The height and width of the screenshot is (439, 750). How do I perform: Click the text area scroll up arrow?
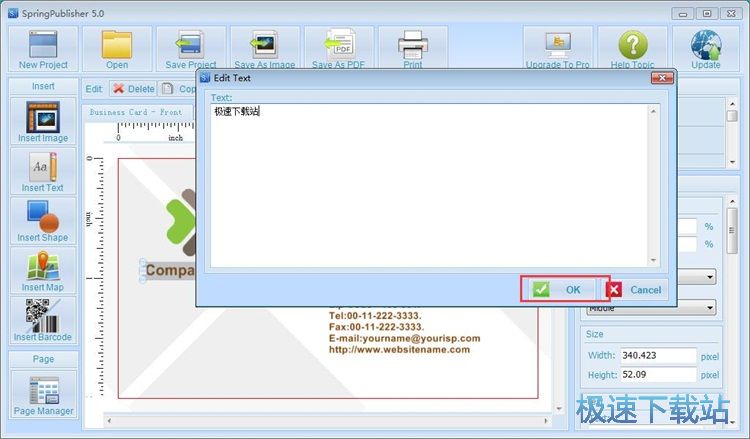click(653, 111)
